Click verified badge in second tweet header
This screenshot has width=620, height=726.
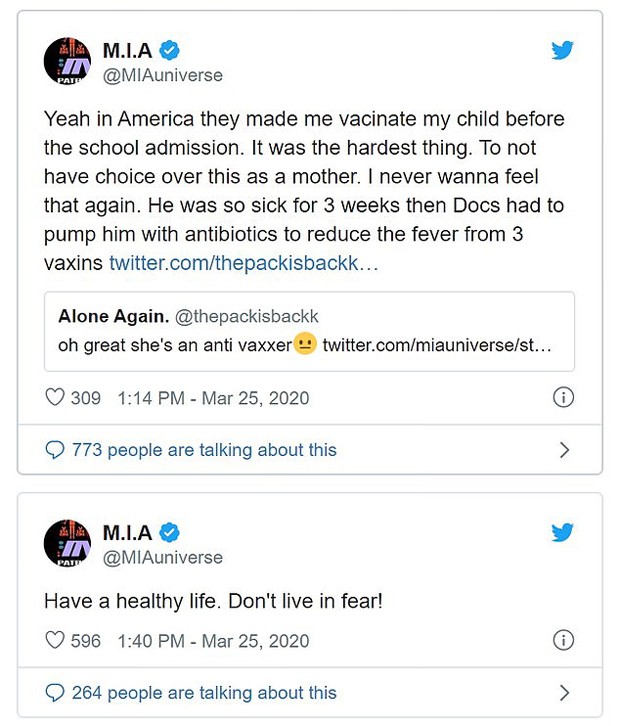(x=169, y=532)
